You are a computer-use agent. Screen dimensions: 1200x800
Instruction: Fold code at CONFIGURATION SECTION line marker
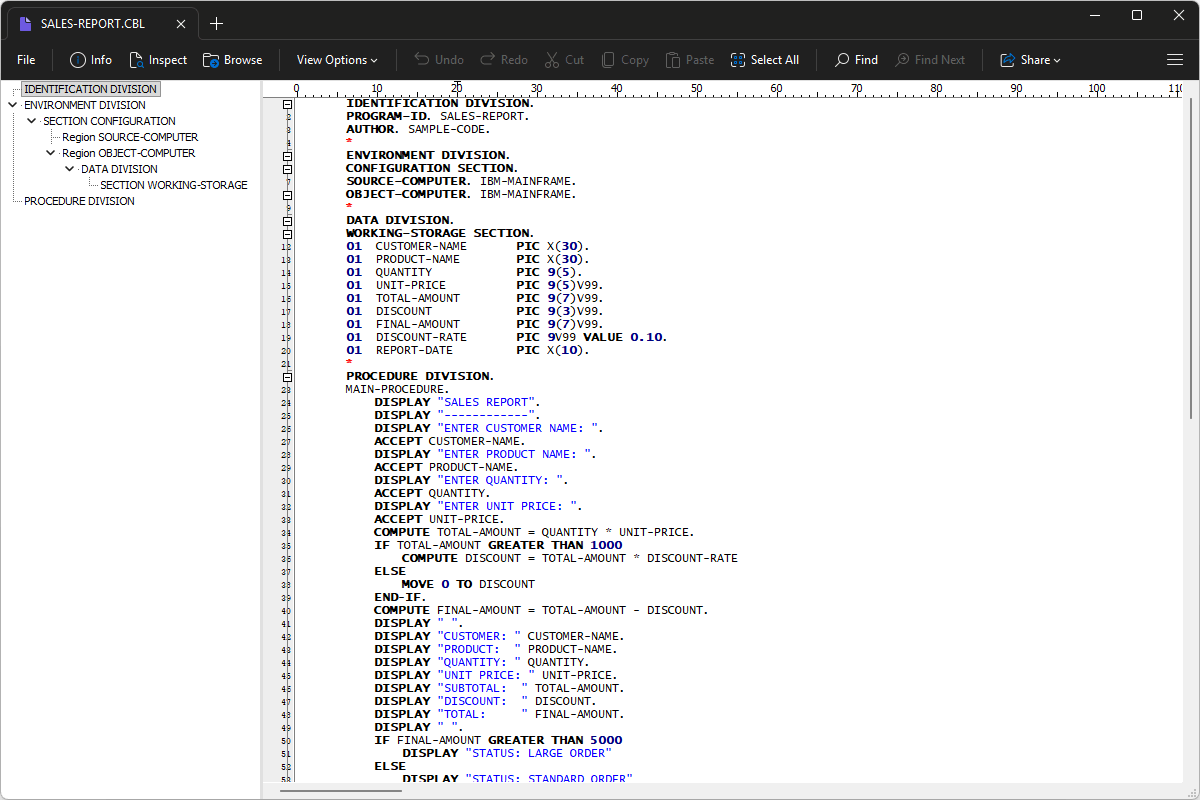point(288,168)
